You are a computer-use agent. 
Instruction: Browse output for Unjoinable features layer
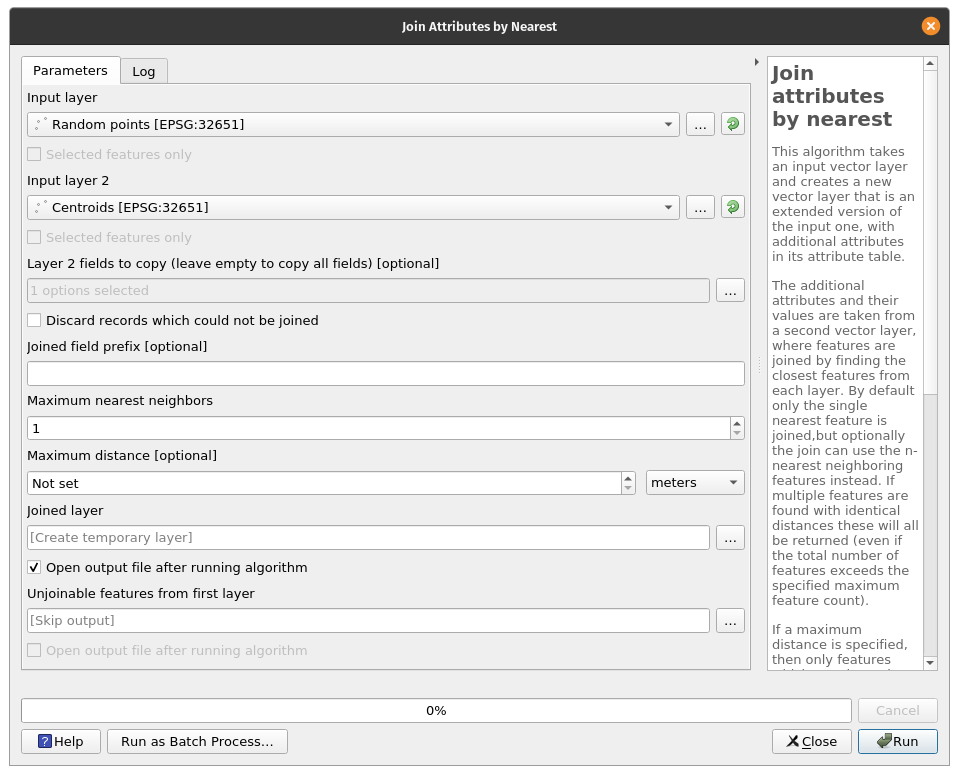[x=730, y=620]
